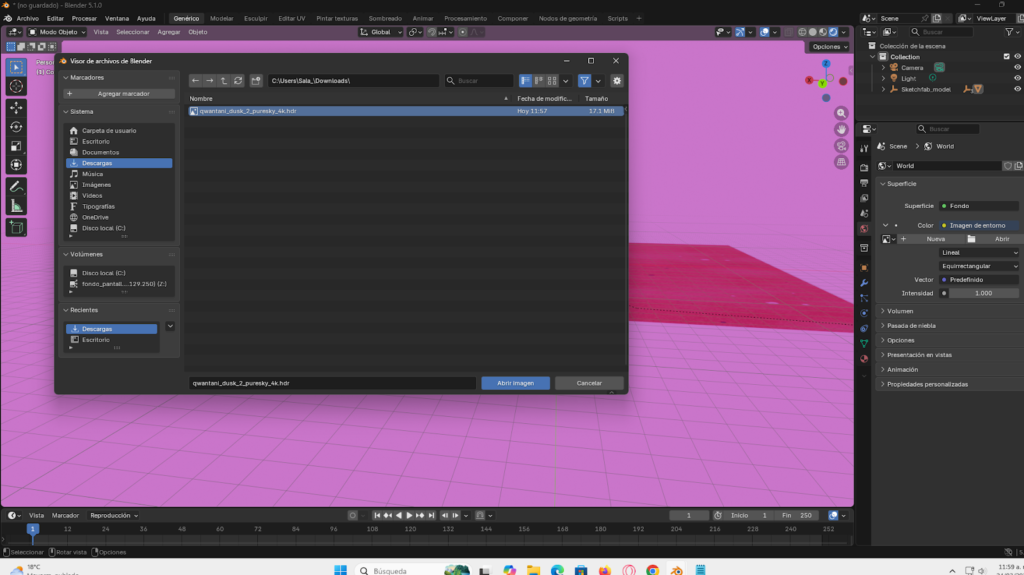Open the Modo Objeto mode dropdown
This screenshot has height=575, width=1024.
57,32
